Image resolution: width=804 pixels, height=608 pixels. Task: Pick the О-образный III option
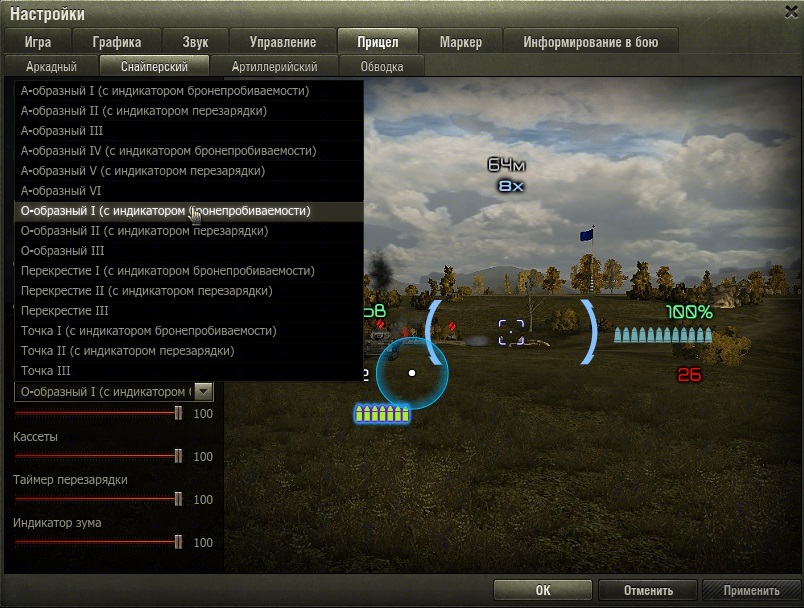189,251
